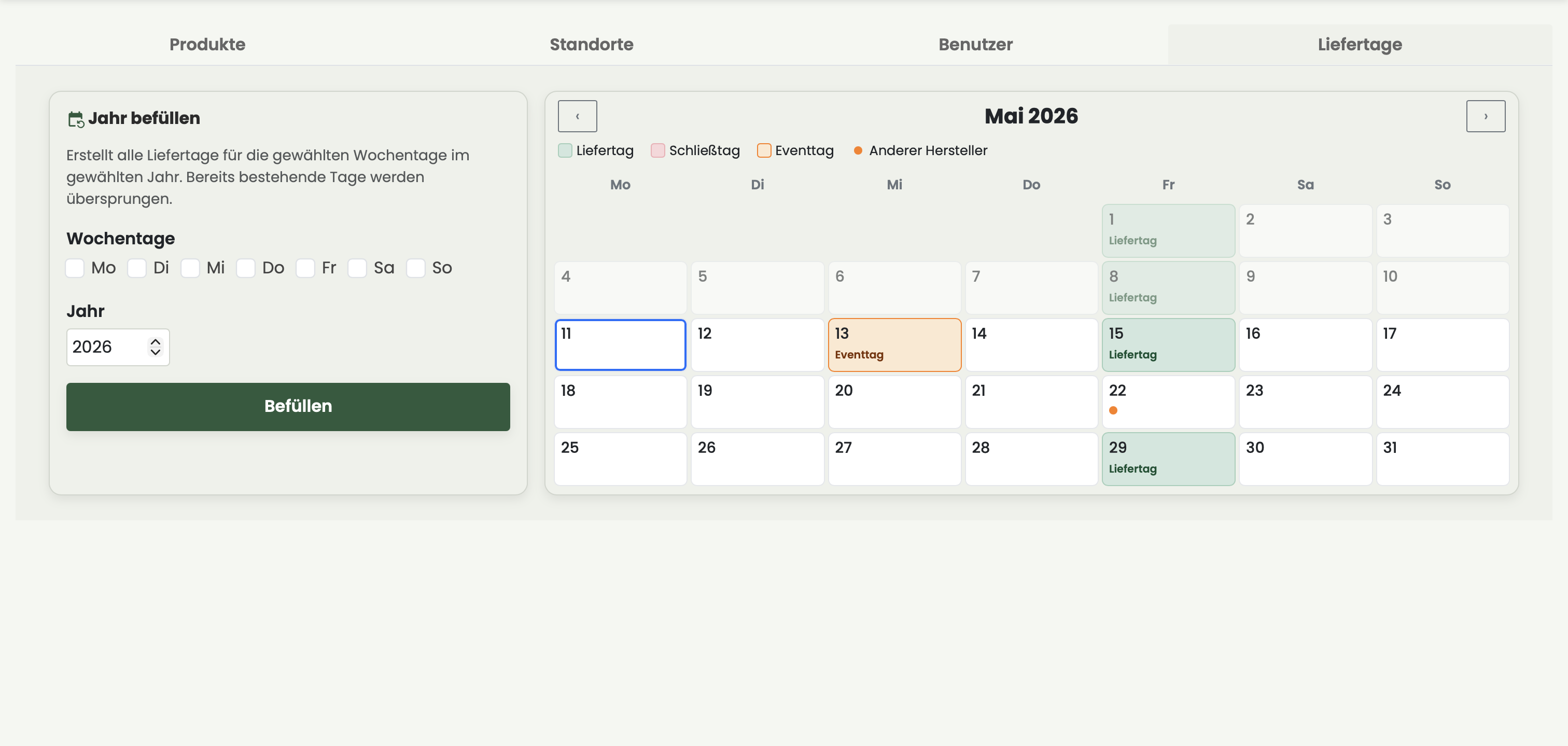Click the Fr column header
Screen dimensions: 1568x746
[1168, 185]
